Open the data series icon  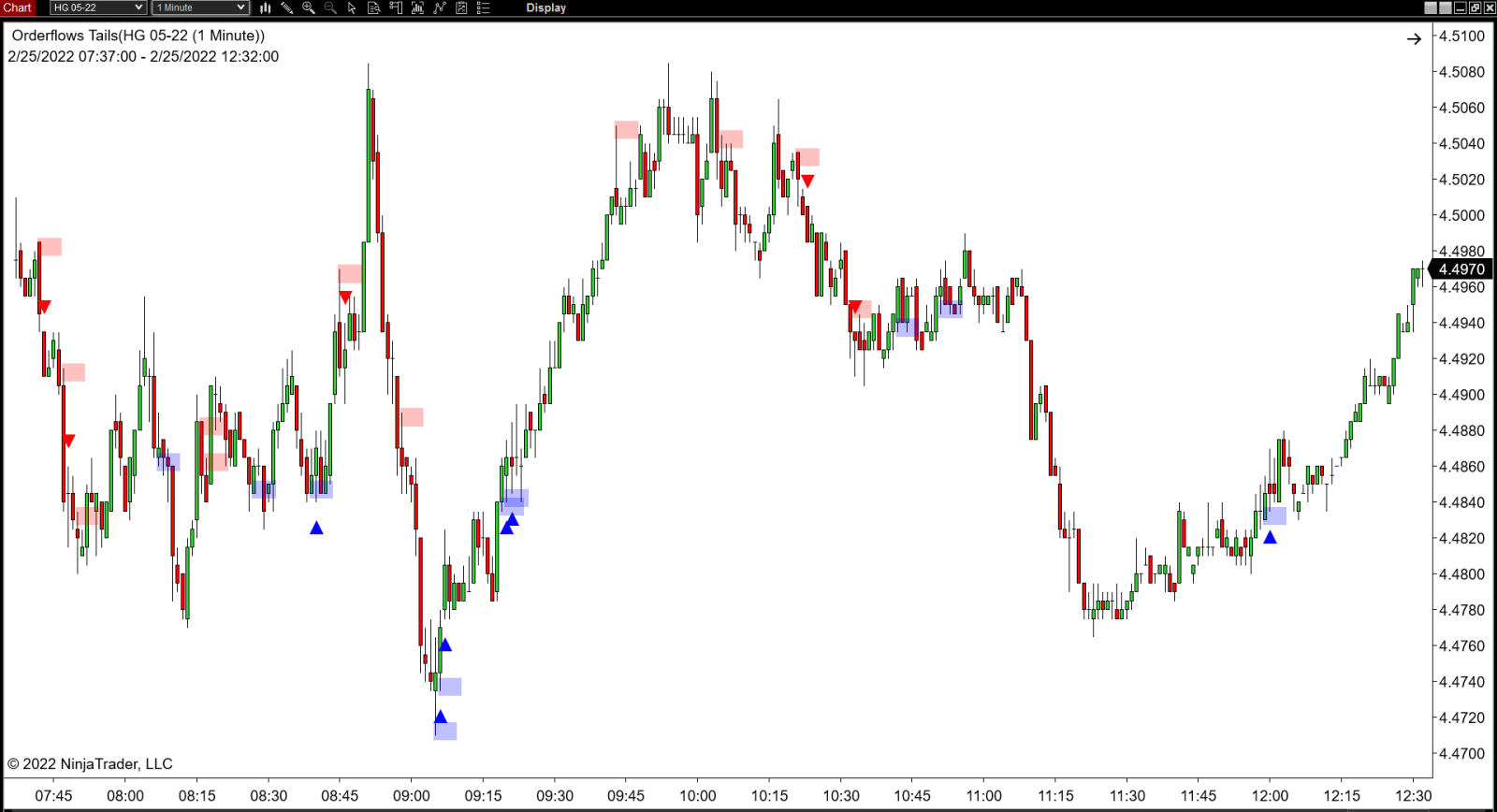pos(417,7)
